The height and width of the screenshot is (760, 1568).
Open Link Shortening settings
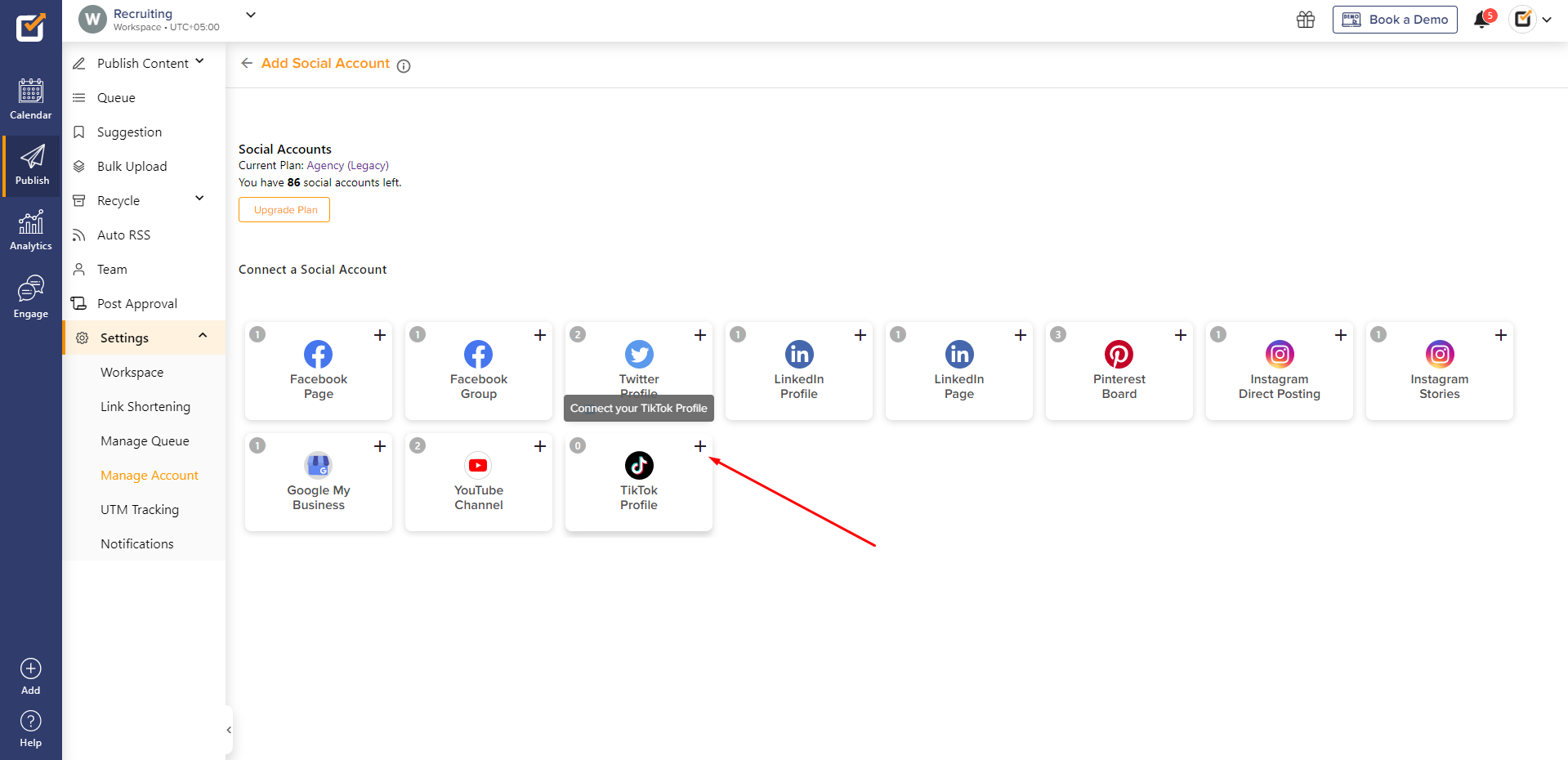(x=145, y=407)
